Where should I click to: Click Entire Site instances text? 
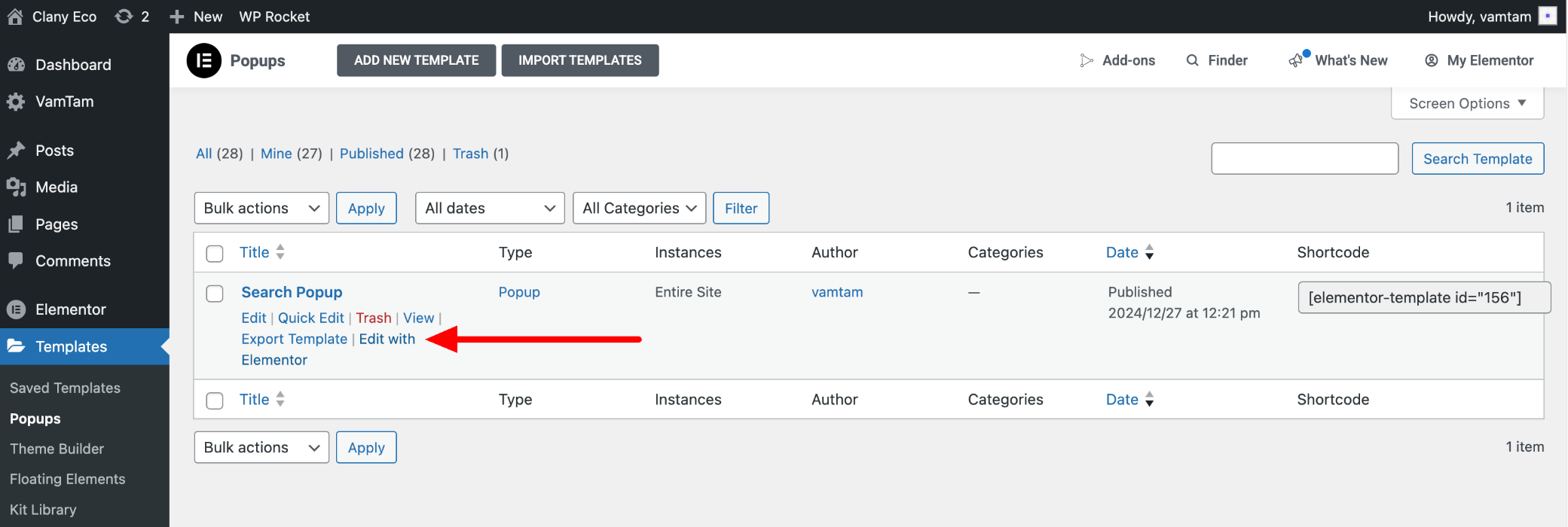[688, 292]
